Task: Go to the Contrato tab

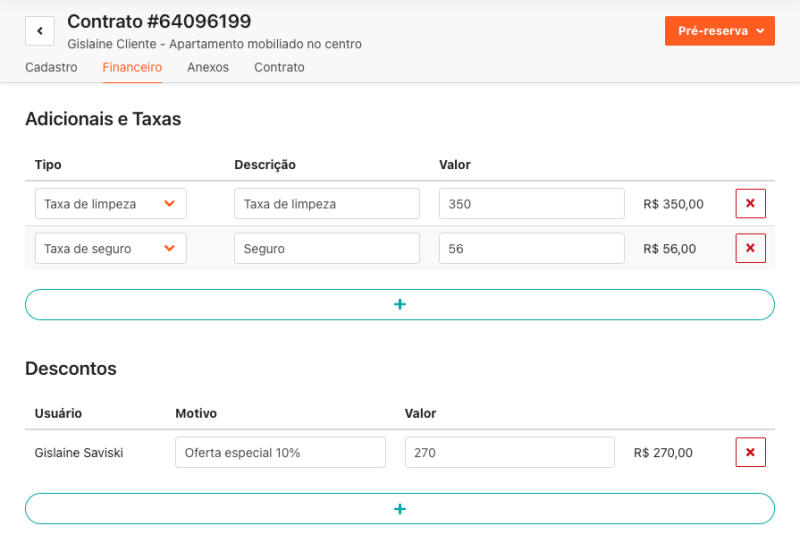Action: coord(279,68)
